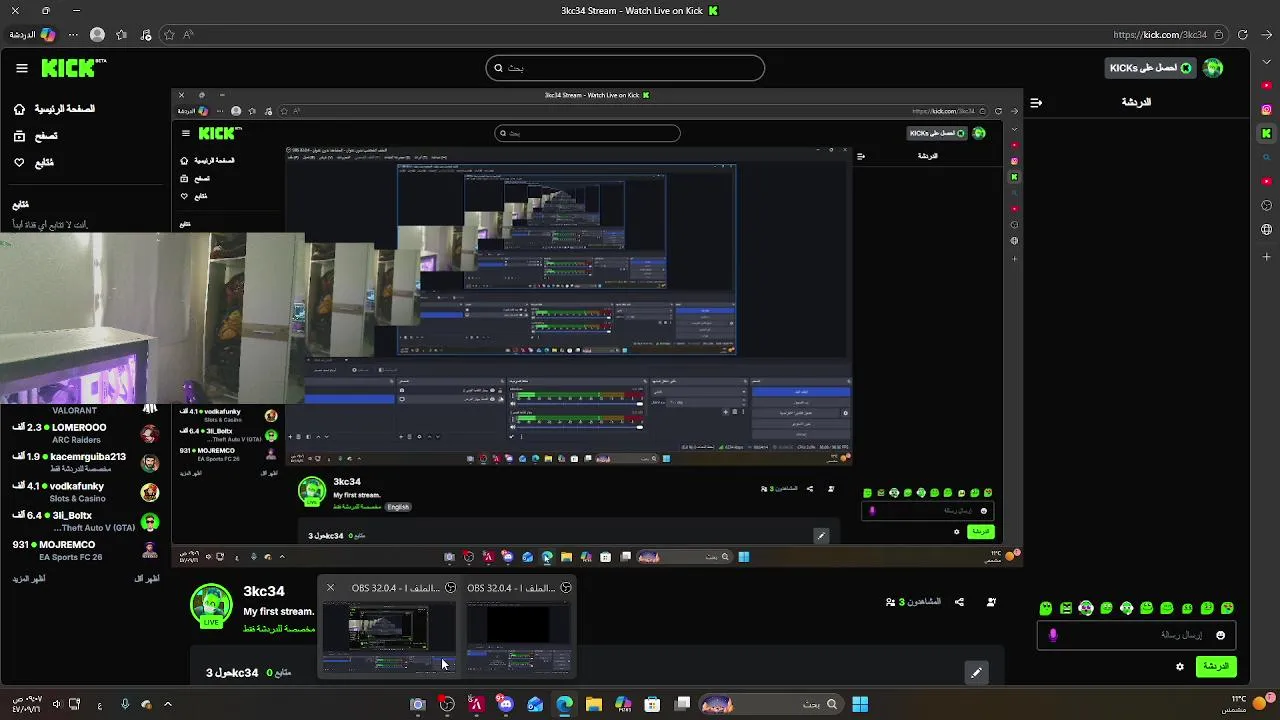Click the taskbar microphone tray icon
The height and width of the screenshot is (720, 1280).
pyautogui.click(x=125, y=704)
